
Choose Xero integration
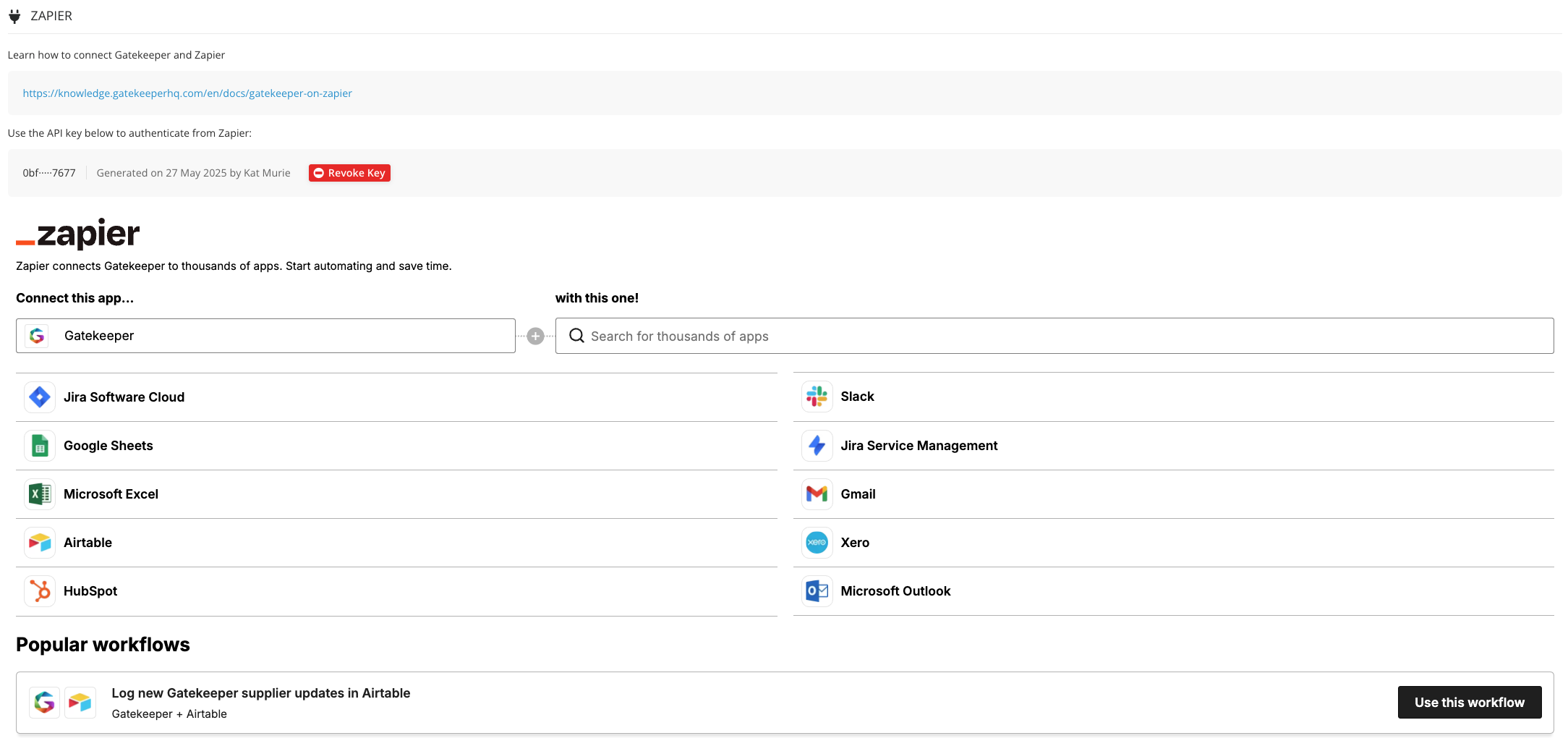click(1174, 543)
